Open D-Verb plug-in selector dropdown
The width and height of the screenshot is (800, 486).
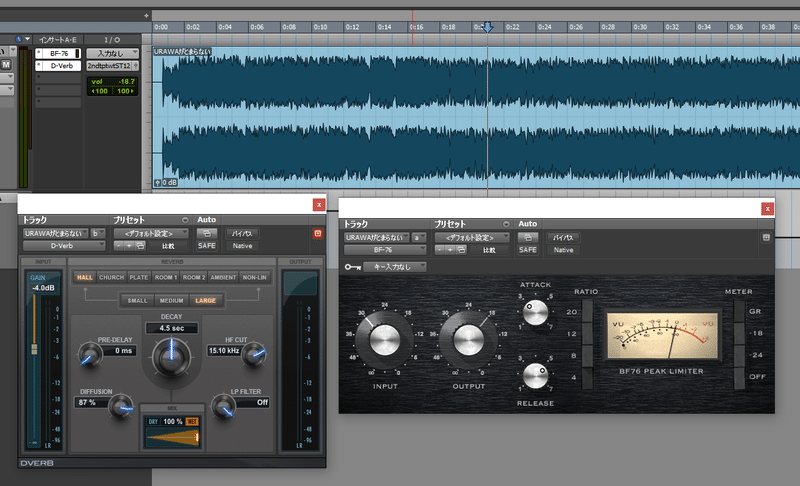pos(64,246)
